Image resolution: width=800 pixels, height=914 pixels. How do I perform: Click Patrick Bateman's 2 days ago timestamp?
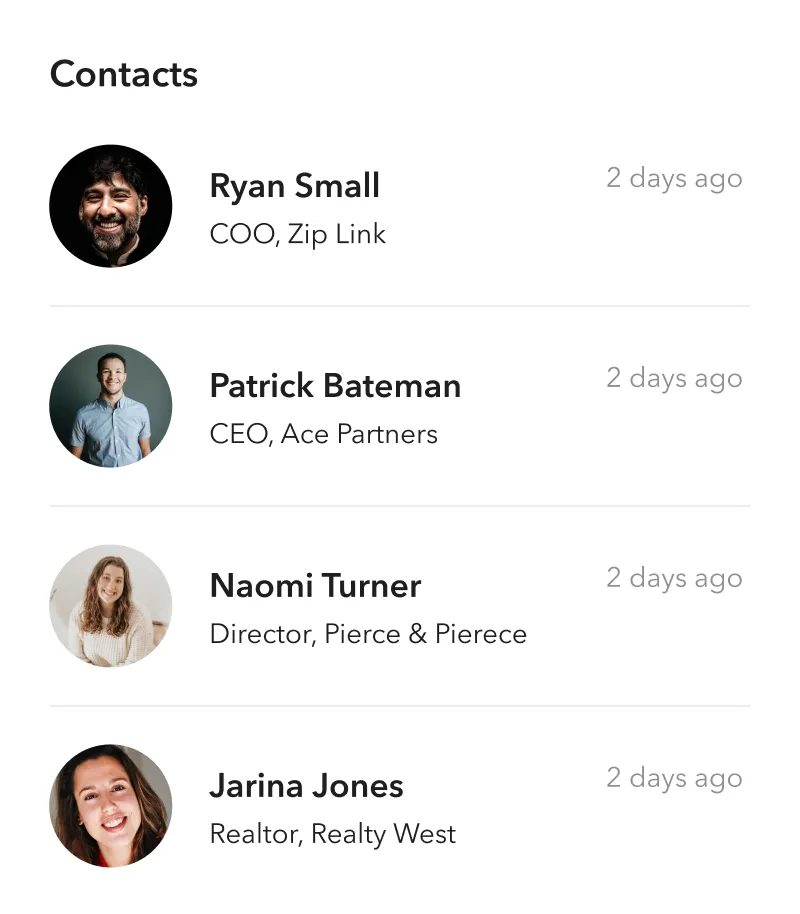click(x=675, y=378)
